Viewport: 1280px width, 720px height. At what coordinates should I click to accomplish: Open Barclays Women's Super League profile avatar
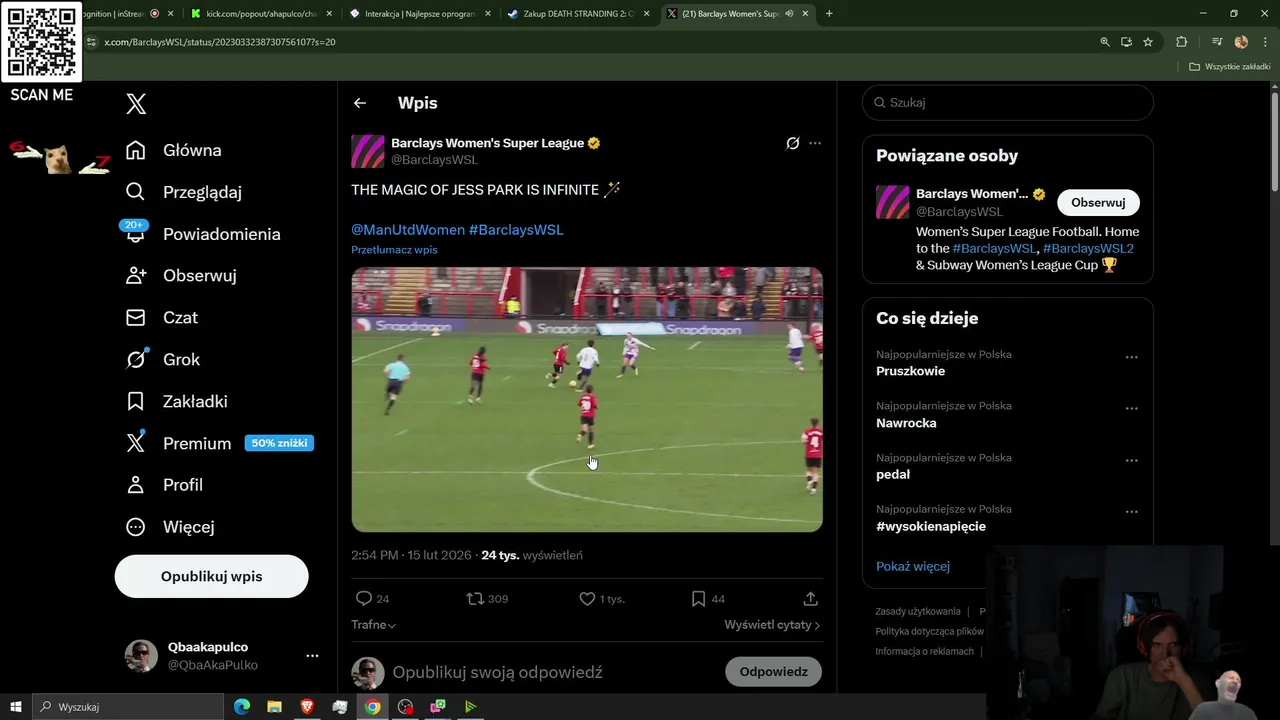tap(368, 151)
